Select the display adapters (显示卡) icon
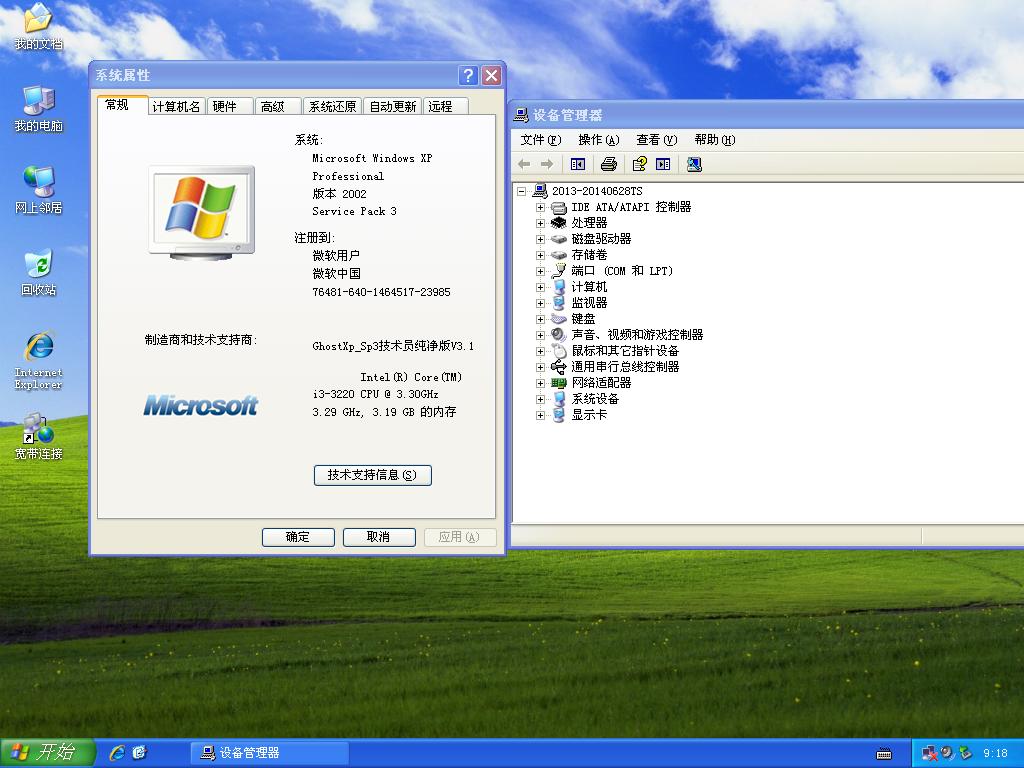Viewport: 1024px width, 768px height. pyautogui.click(x=559, y=415)
